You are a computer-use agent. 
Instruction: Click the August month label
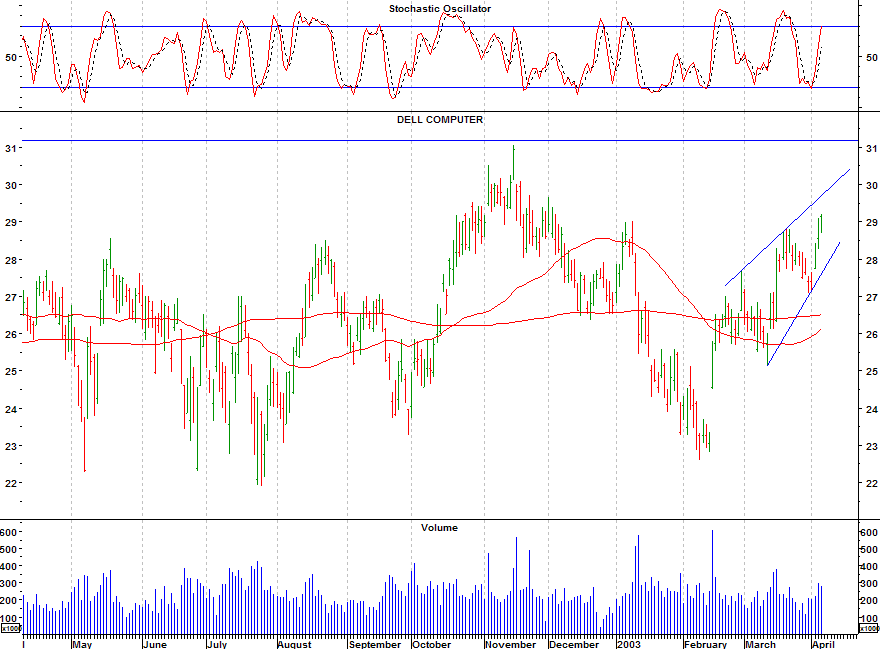295,644
